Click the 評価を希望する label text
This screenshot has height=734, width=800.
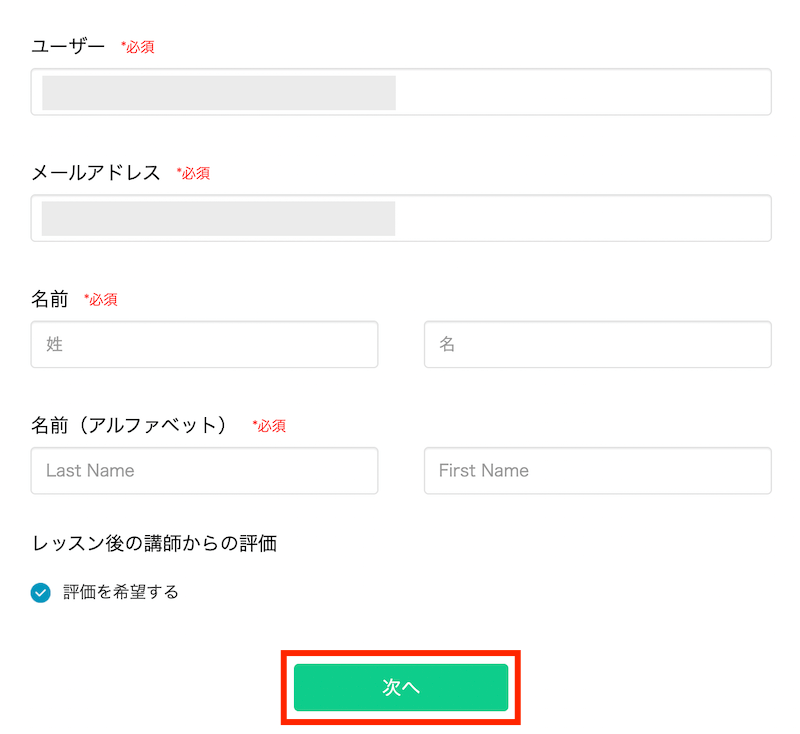121,592
